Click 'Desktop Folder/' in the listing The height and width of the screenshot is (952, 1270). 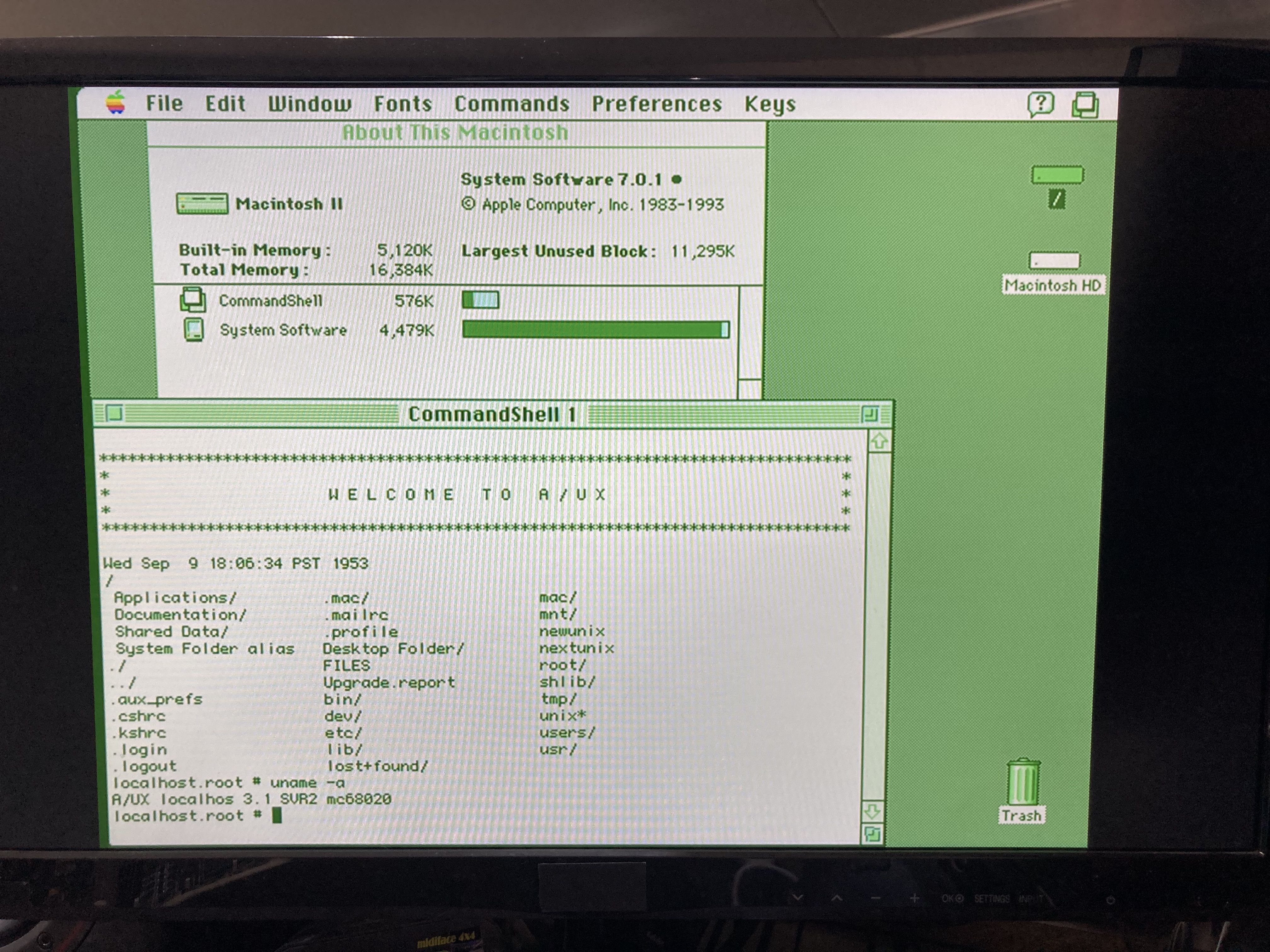[393, 649]
